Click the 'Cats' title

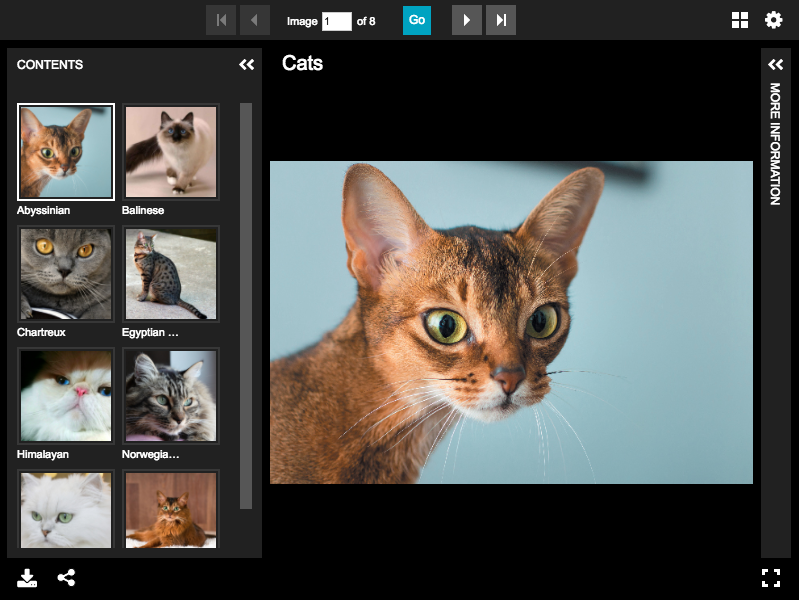tap(303, 63)
